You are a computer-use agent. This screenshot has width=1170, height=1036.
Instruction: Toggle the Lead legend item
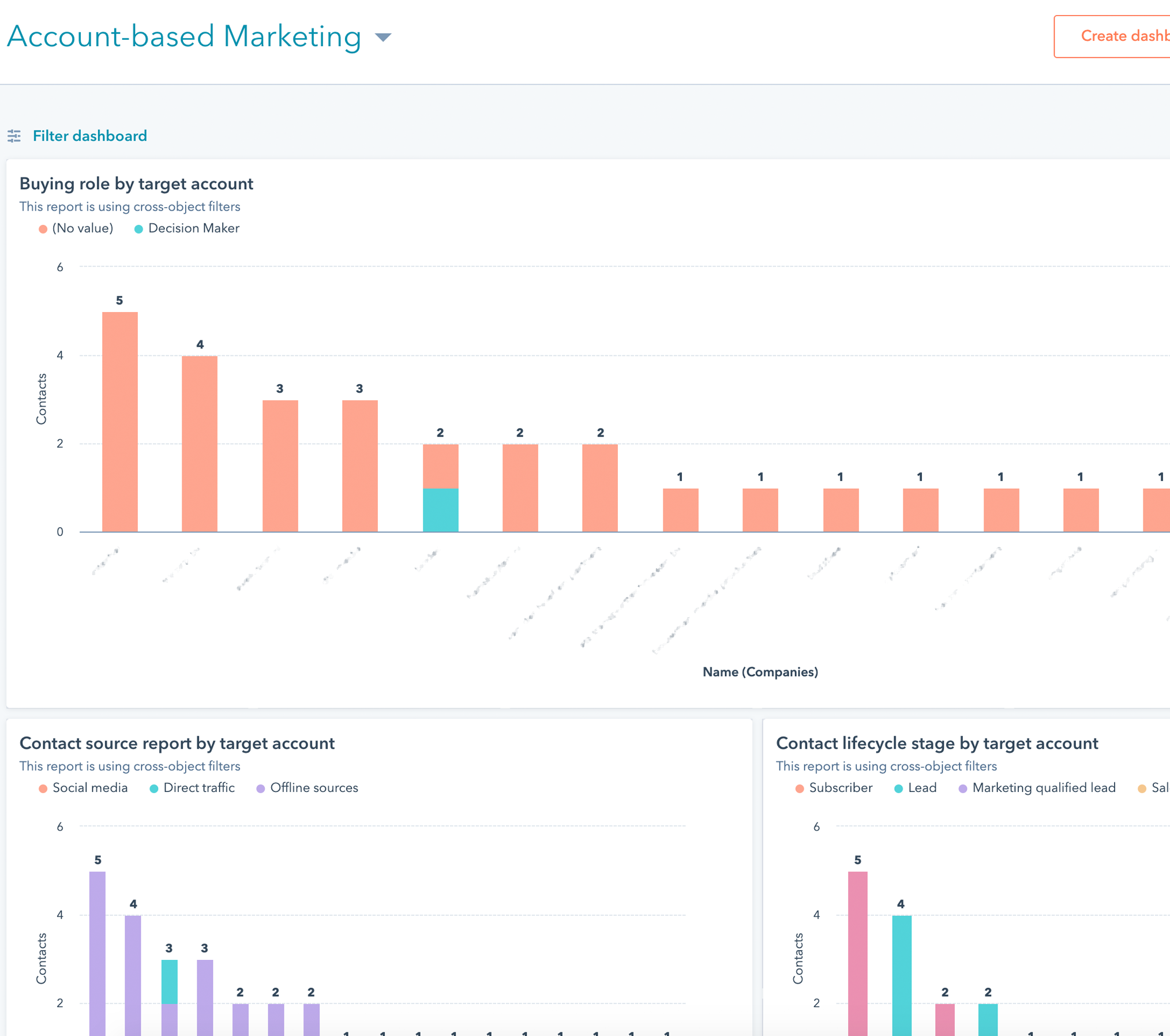click(x=915, y=788)
